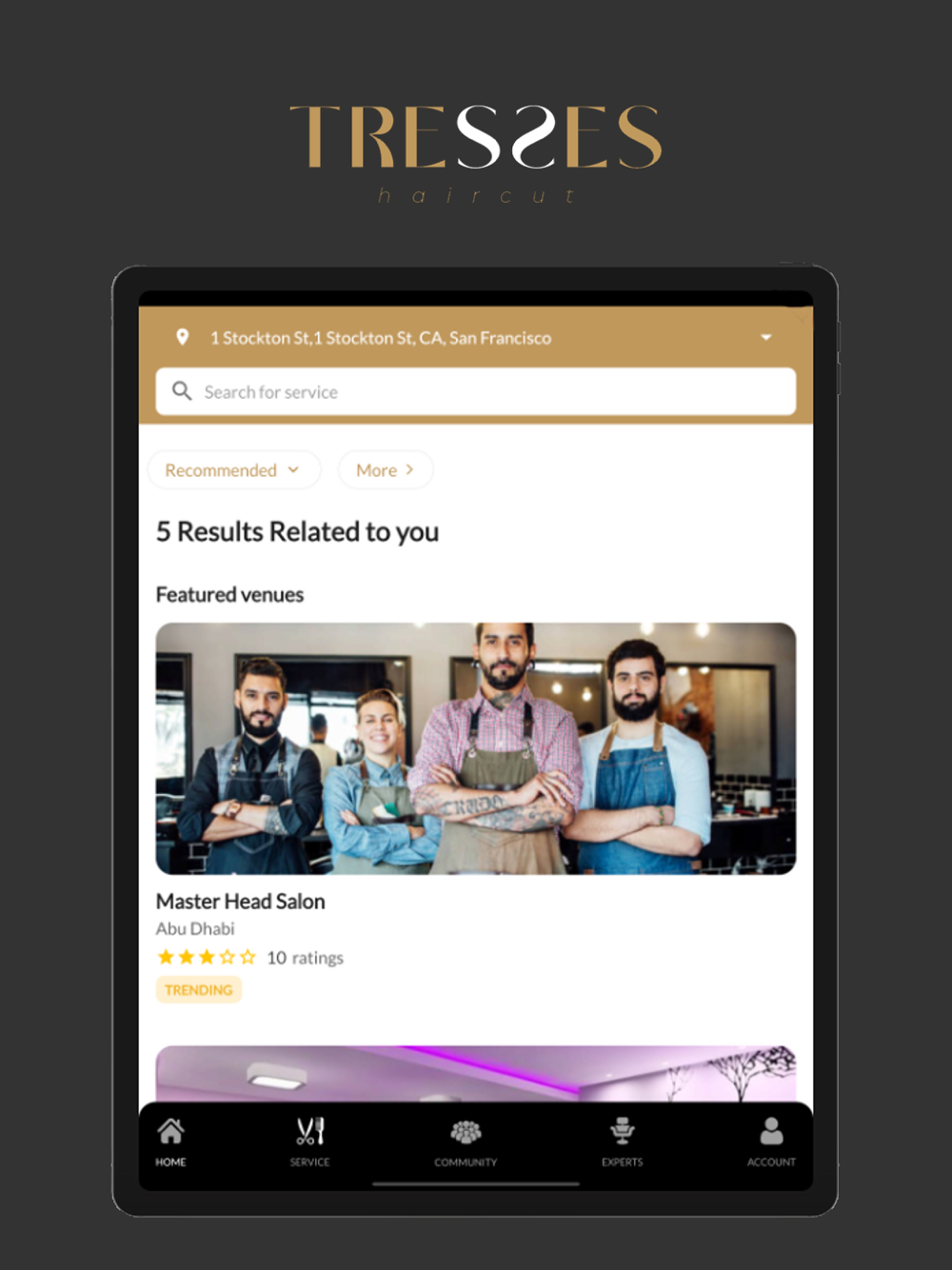Click the search magnifier icon
The width and height of the screenshot is (952, 1270).
[182, 390]
